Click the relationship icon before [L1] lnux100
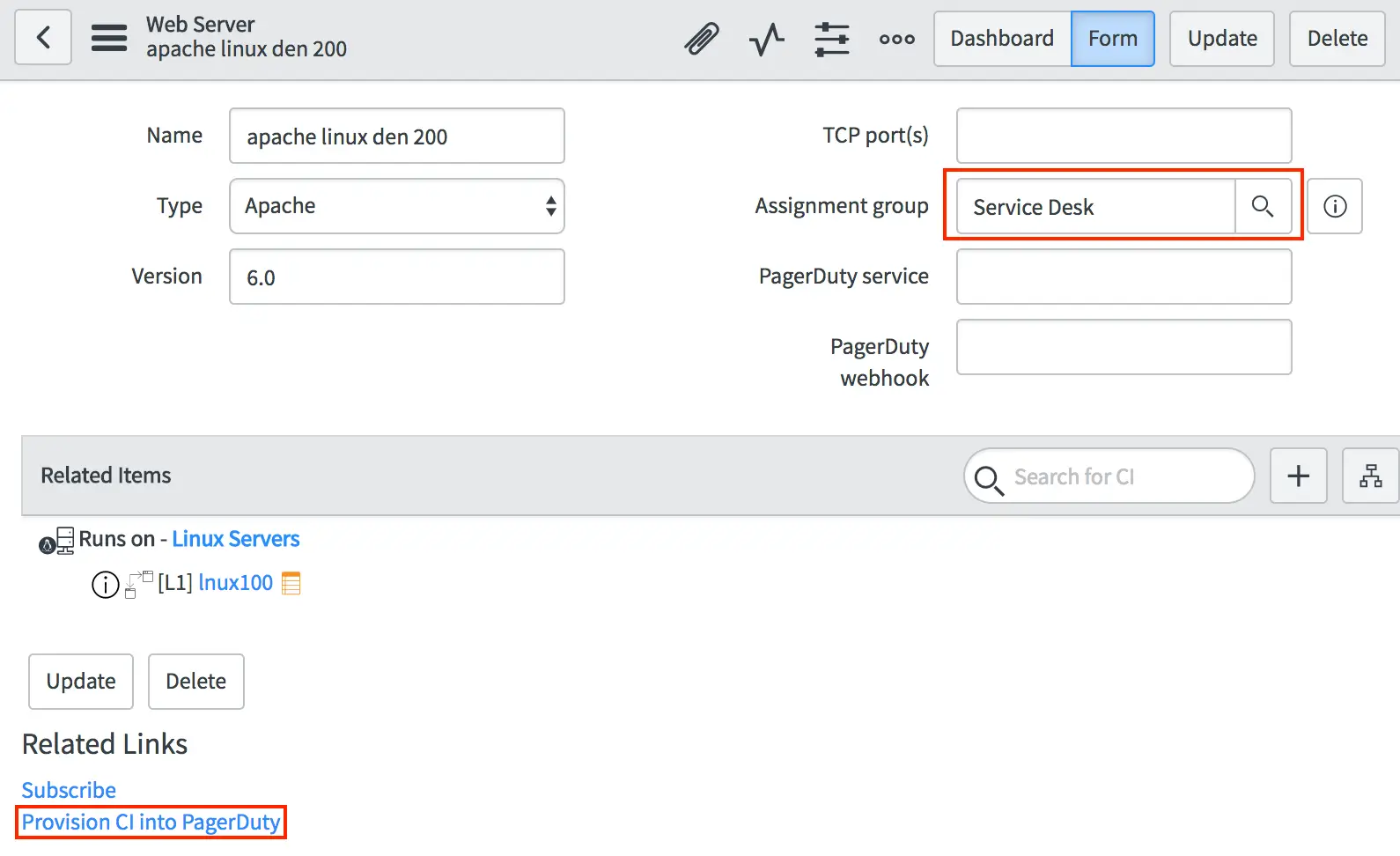 pos(139,585)
